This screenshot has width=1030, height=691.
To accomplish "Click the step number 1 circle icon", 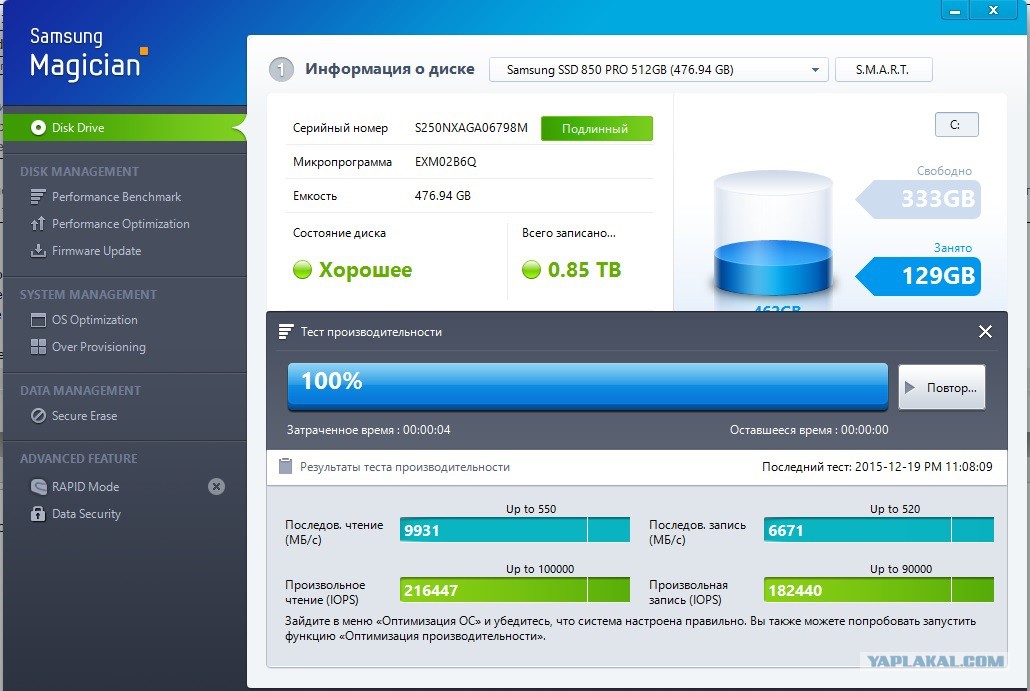I will click(x=281, y=69).
